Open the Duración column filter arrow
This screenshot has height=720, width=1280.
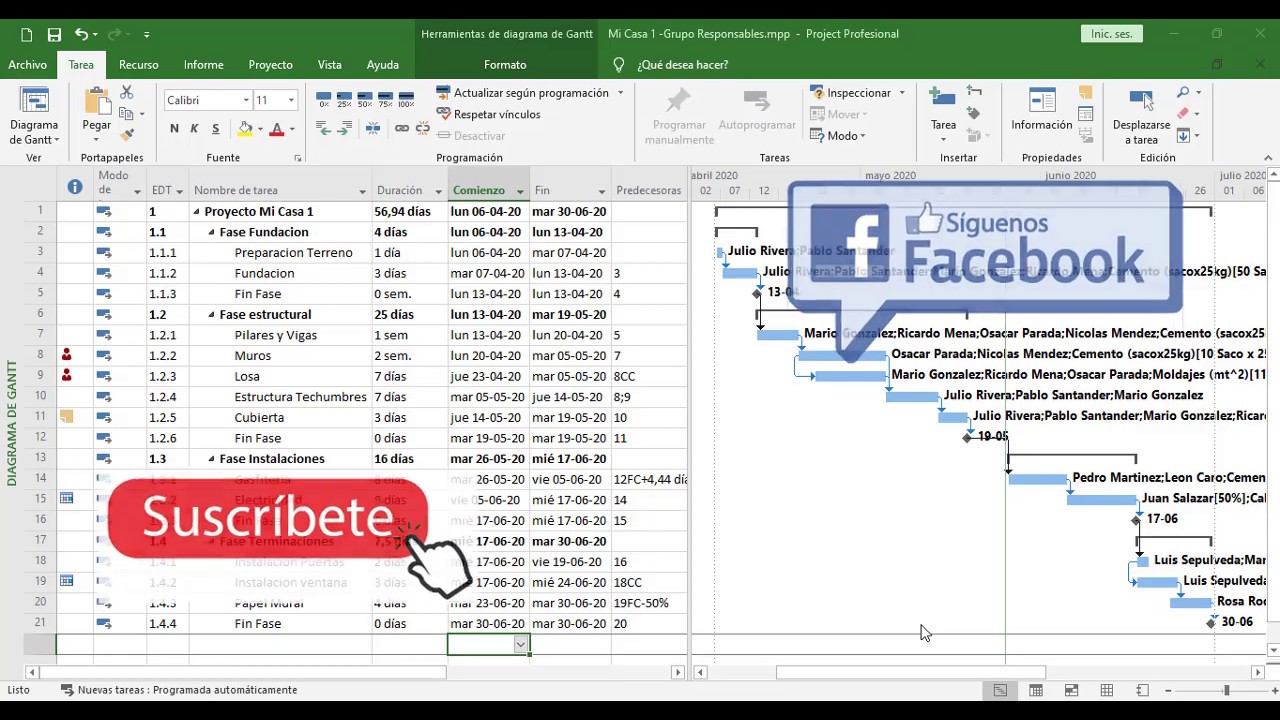point(438,191)
